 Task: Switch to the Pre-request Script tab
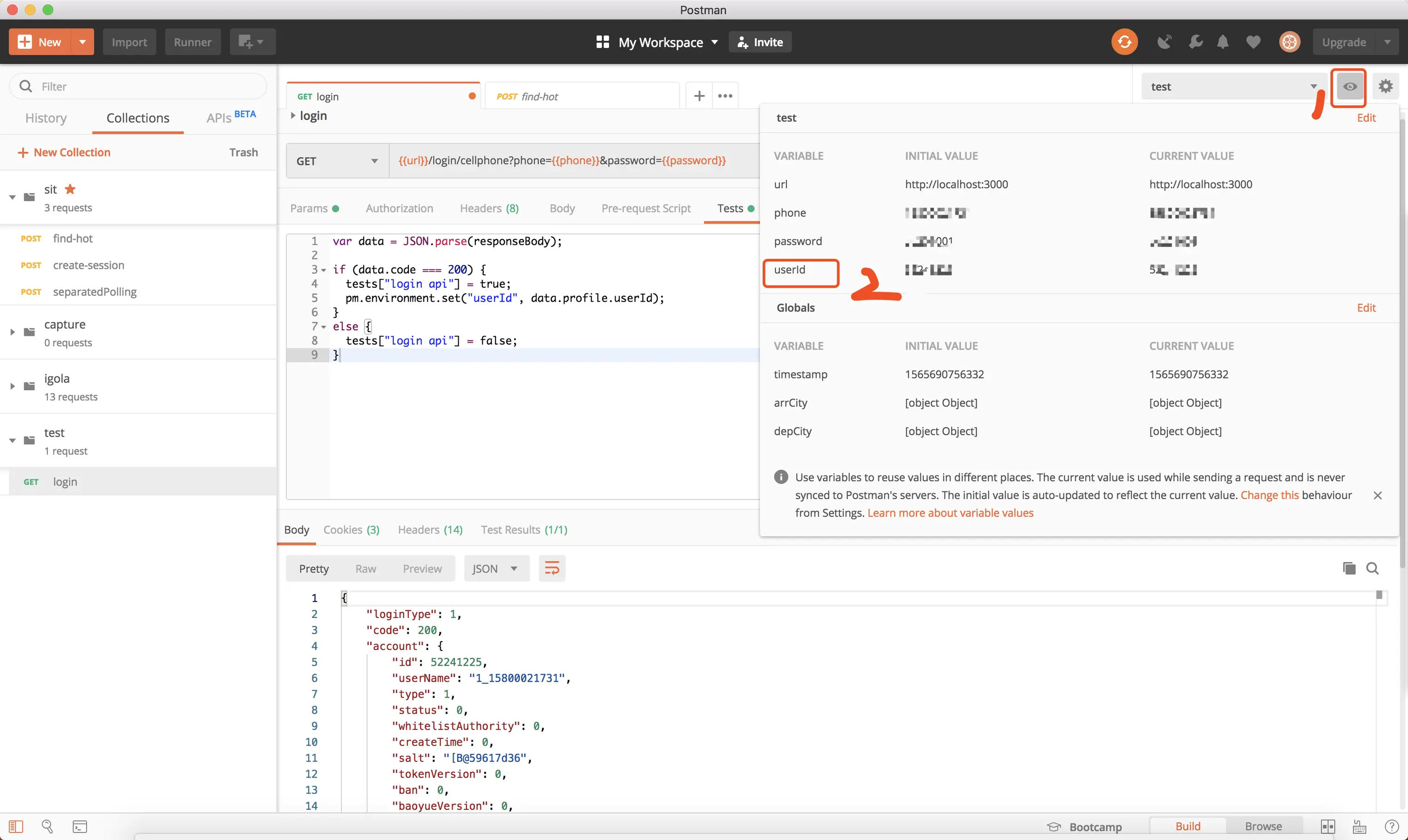tap(646, 208)
